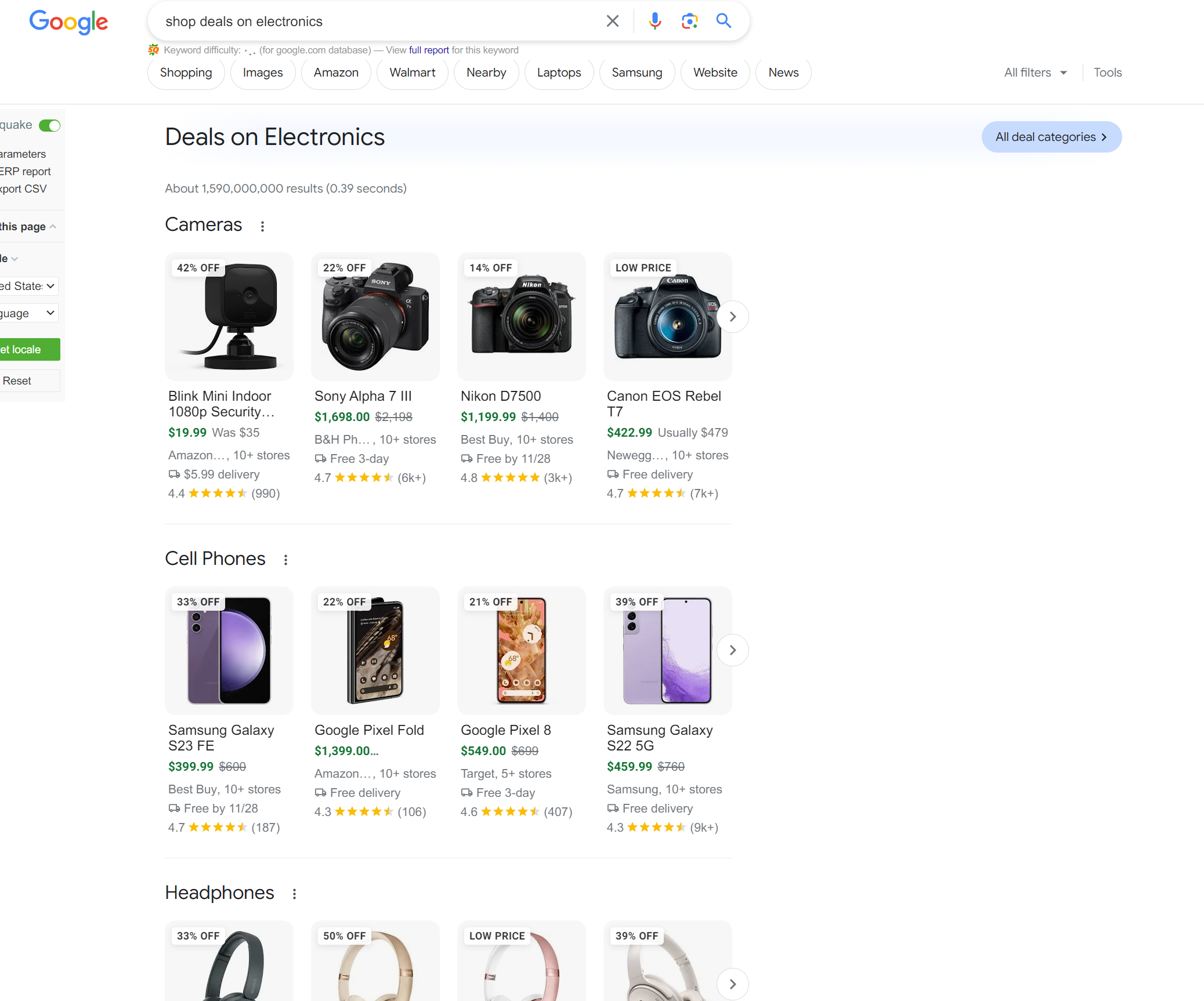Click the $19.99 Blink Mini price

coord(187,433)
